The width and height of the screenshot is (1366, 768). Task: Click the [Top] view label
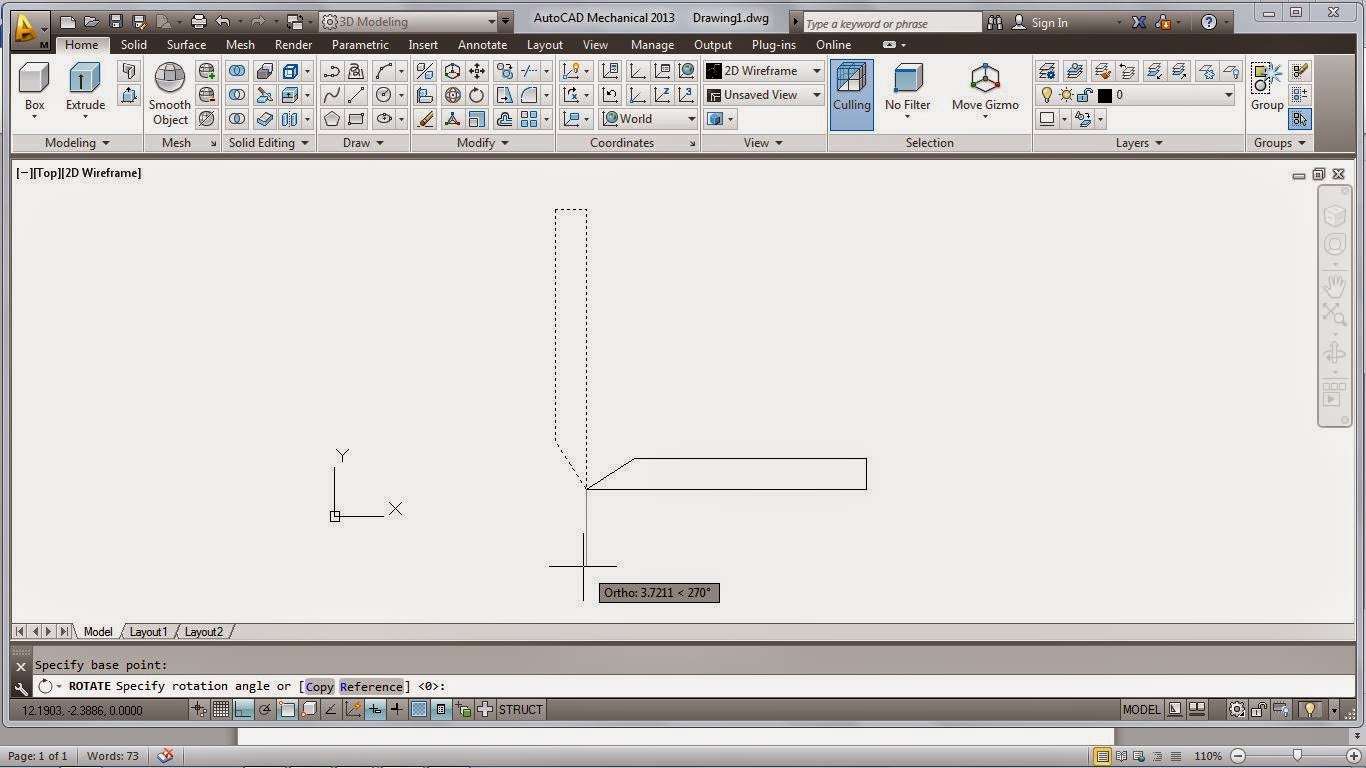click(45, 173)
